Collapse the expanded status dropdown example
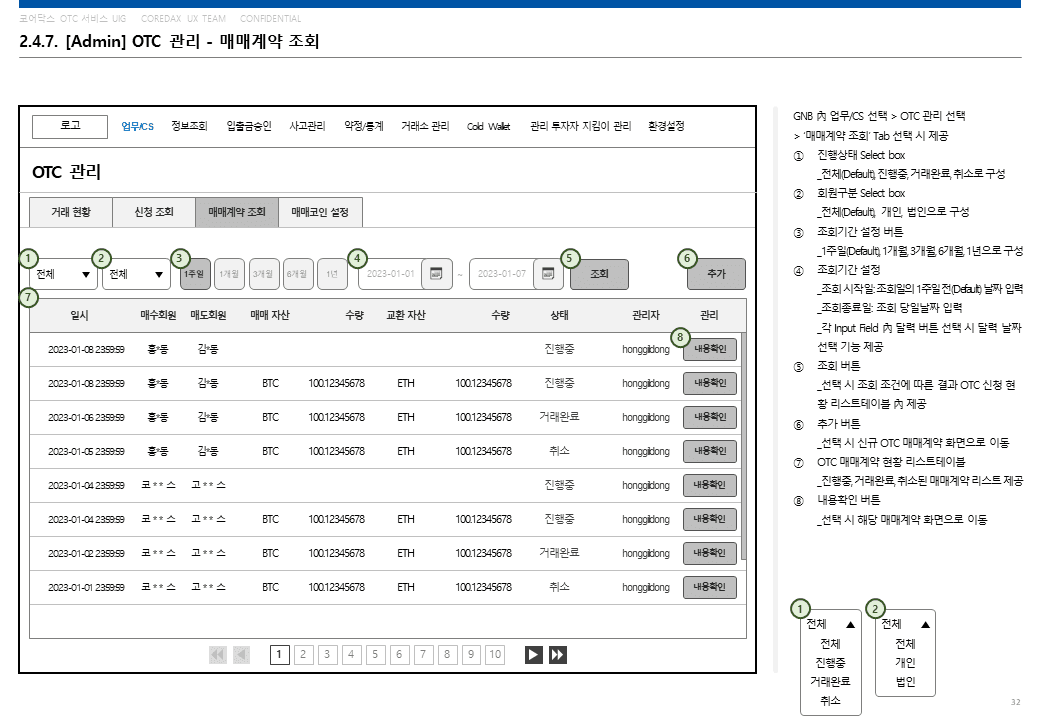 tap(850, 625)
